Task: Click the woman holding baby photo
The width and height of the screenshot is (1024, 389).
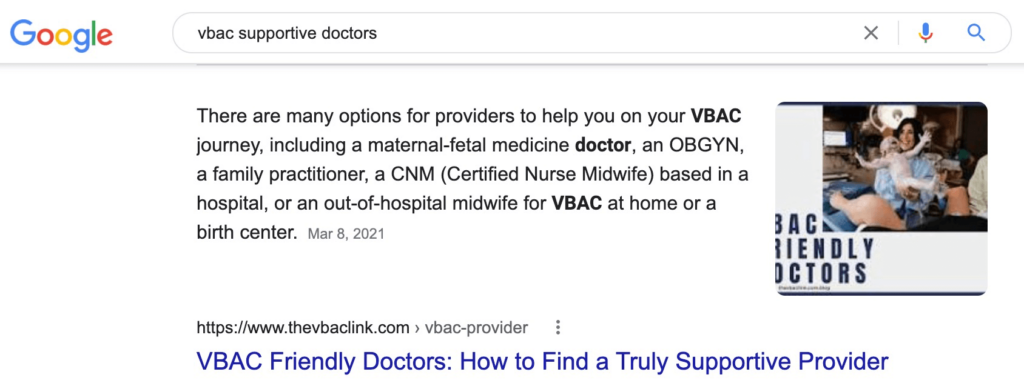Action: pos(904,168)
